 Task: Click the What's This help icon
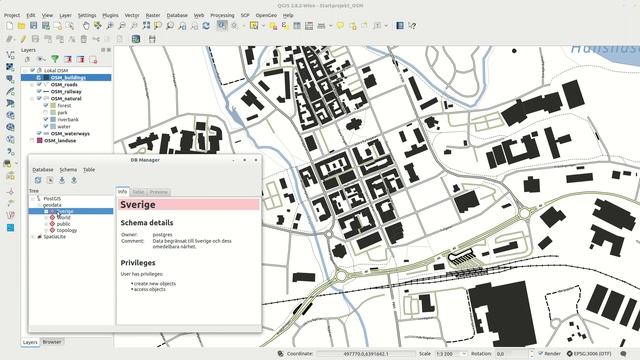tap(412, 26)
